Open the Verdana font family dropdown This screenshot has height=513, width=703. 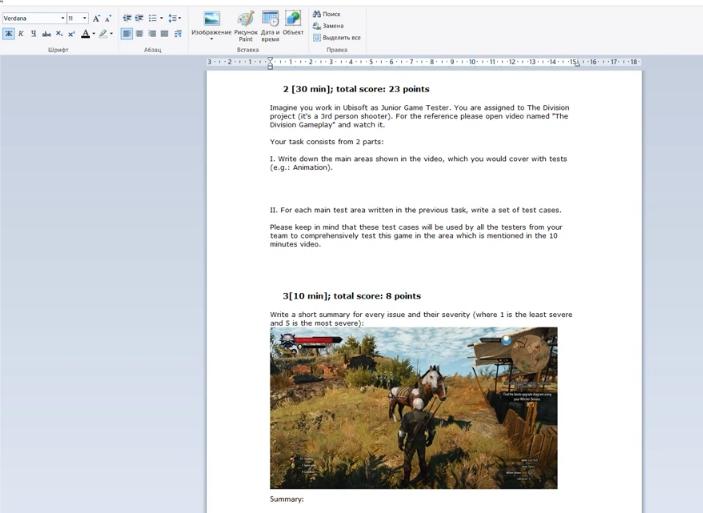tap(62, 18)
